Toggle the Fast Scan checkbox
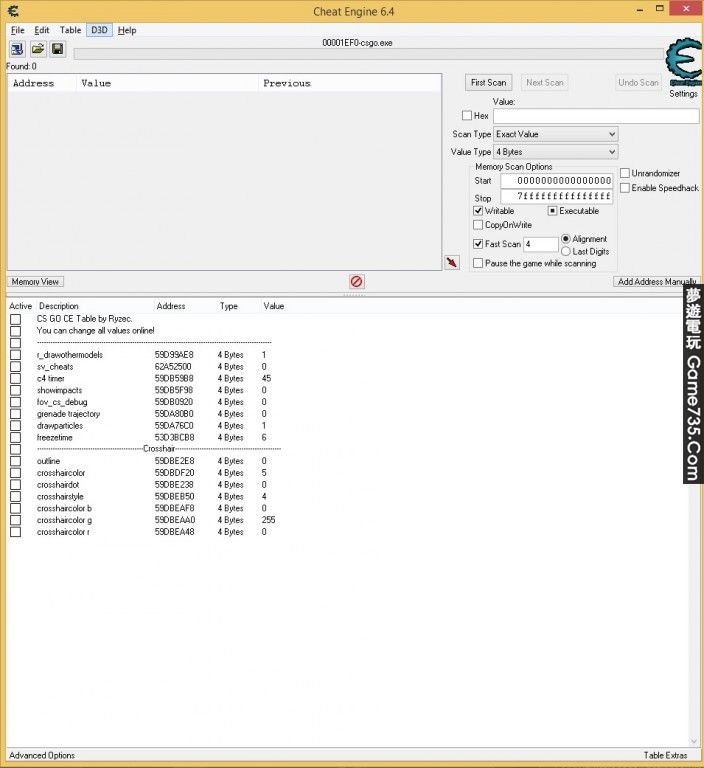This screenshot has height=768, width=704. click(478, 243)
